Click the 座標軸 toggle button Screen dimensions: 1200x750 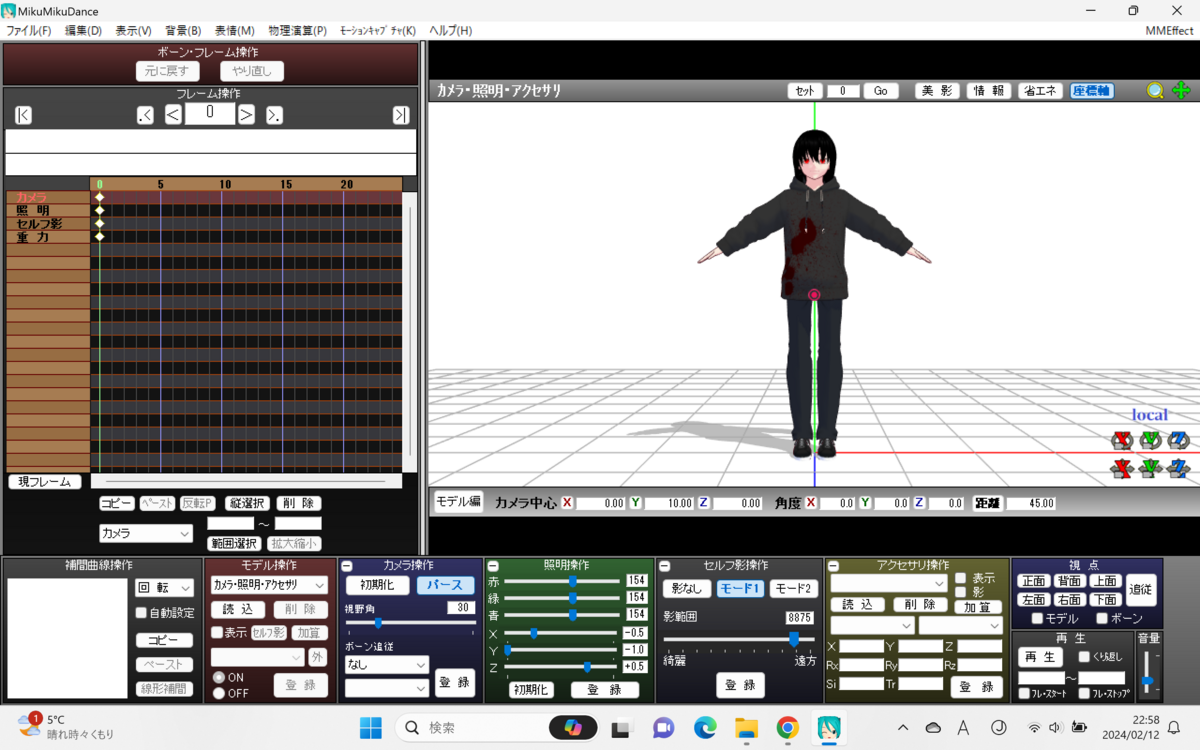(x=1092, y=91)
